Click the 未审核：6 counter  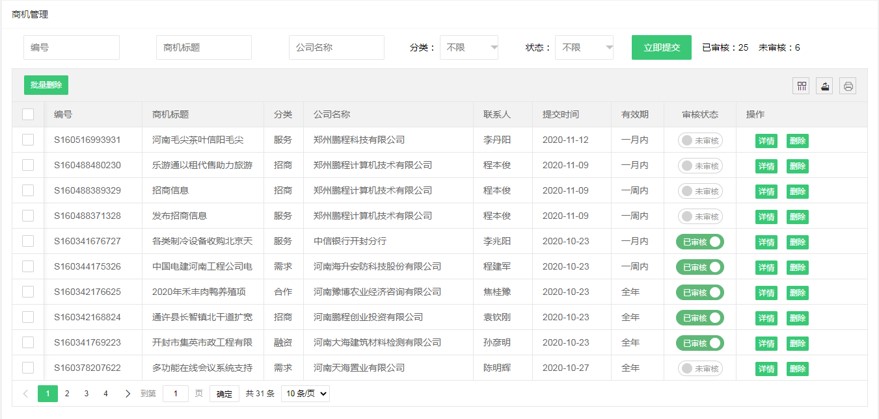[x=779, y=48]
